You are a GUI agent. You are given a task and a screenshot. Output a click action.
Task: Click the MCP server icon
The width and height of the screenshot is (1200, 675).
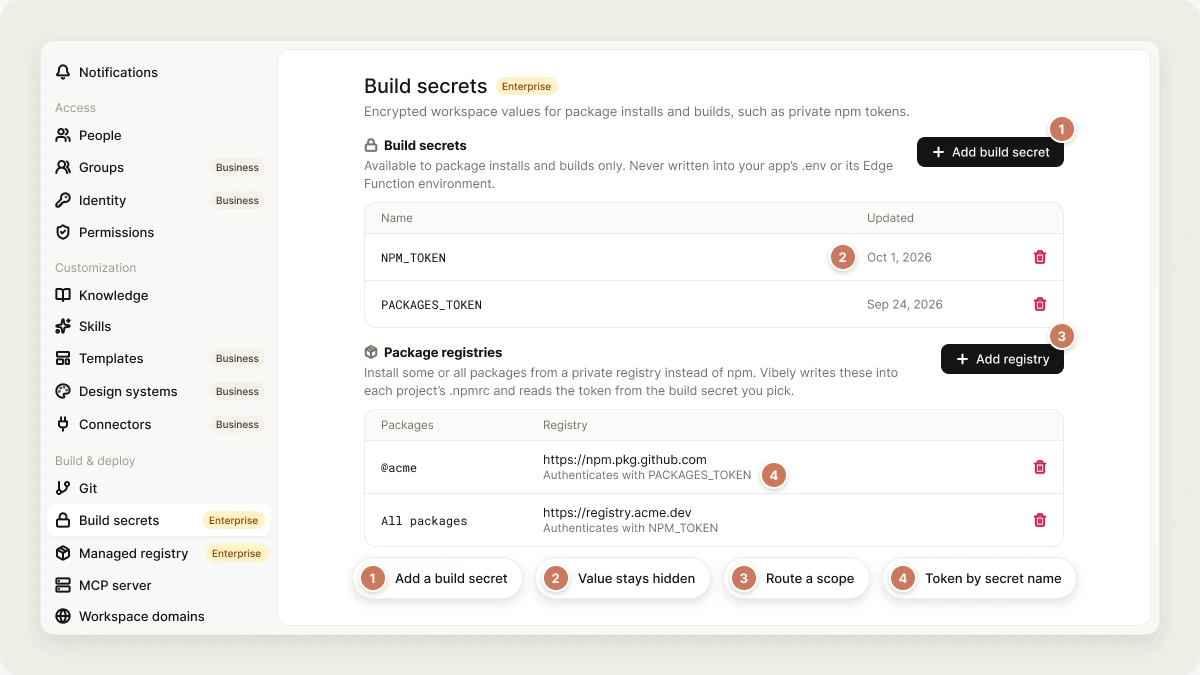[63, 585]
